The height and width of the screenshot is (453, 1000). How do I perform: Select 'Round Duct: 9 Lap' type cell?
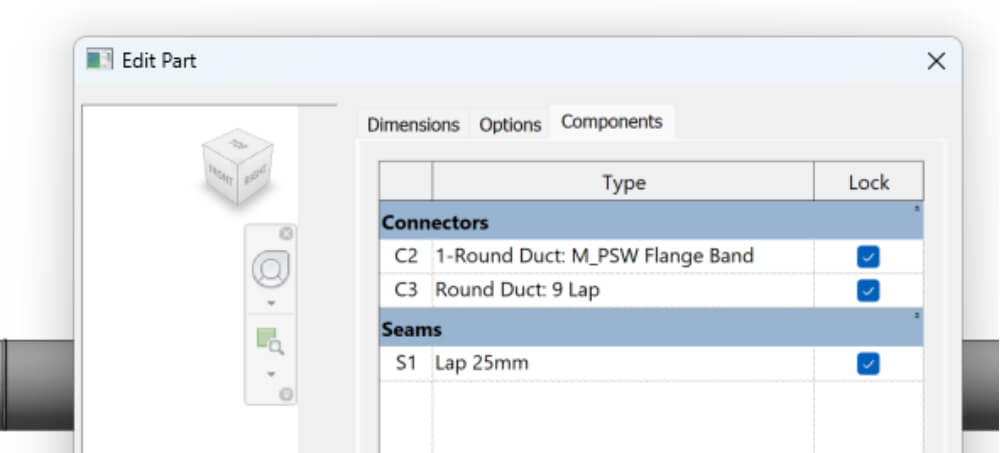coord(623,290)
